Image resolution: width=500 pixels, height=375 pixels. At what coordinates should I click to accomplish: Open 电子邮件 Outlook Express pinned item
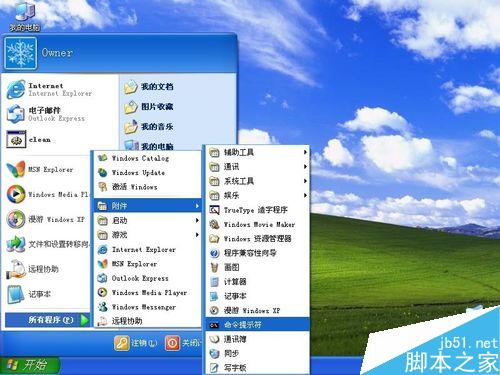coord(46,114)
